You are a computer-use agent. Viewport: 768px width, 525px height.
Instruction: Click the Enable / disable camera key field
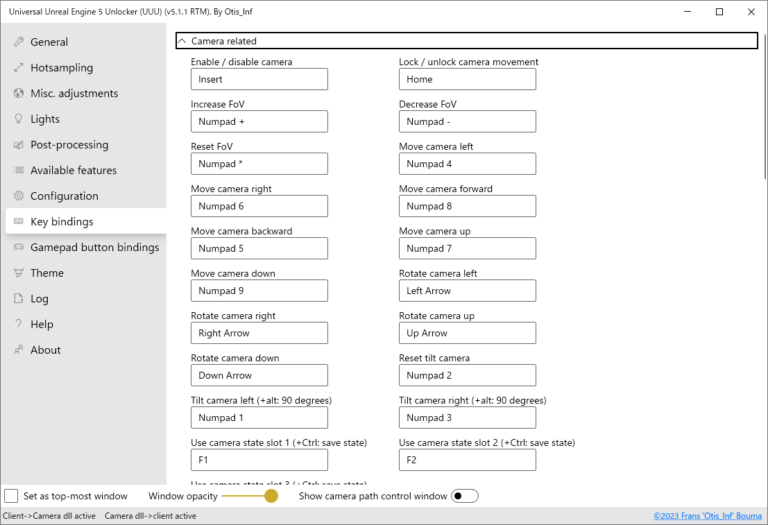[x=259, y=79]
